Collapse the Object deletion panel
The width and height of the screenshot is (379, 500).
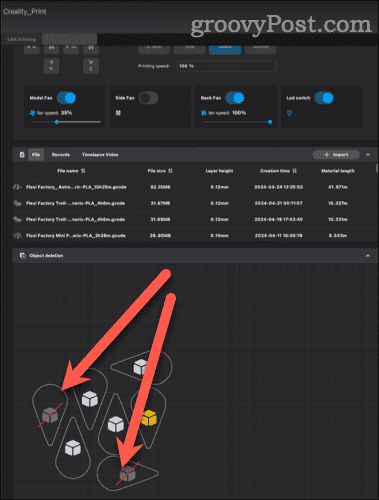click(368, 256)
